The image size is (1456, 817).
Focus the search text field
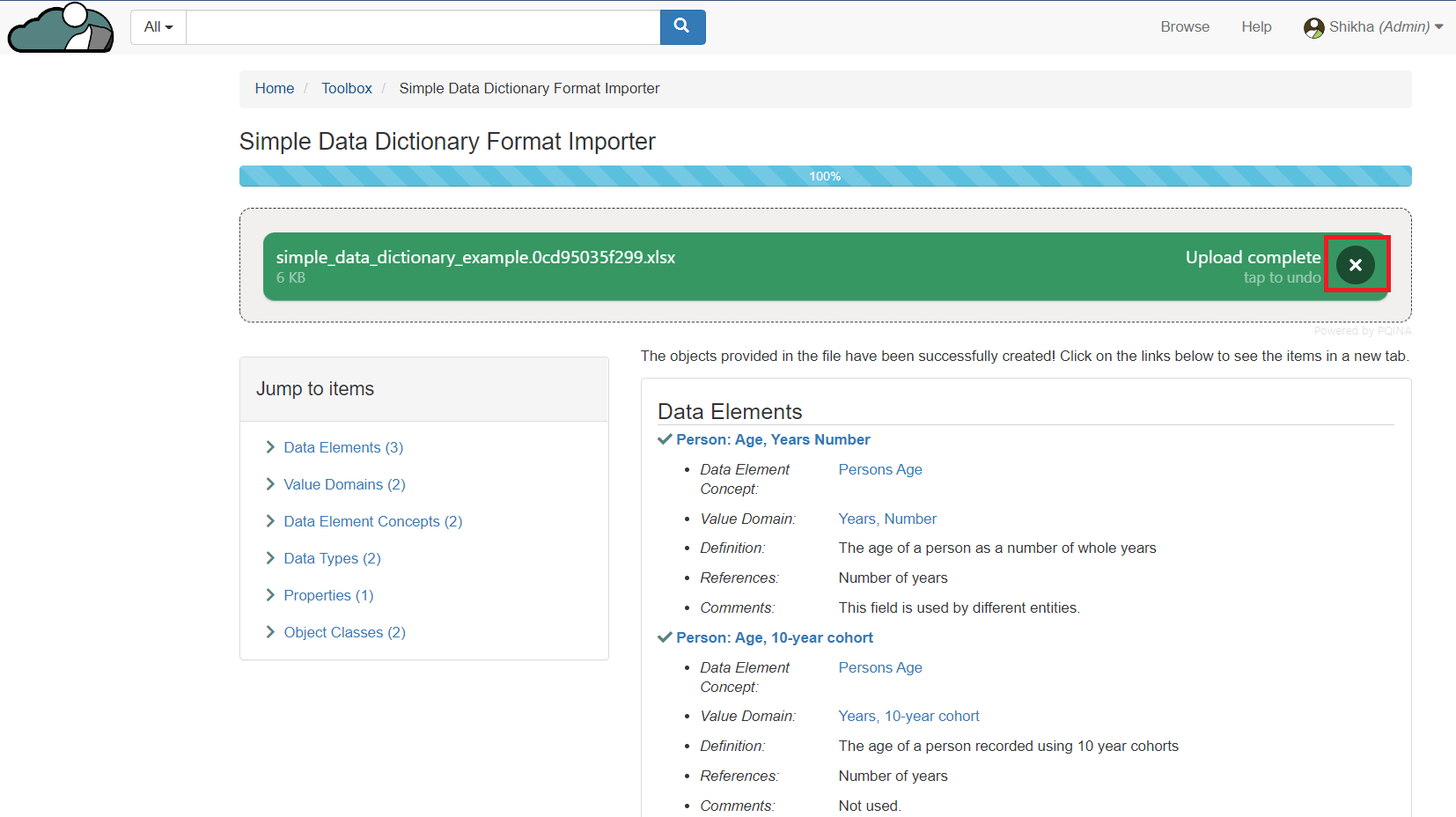(x=423, y=27)
